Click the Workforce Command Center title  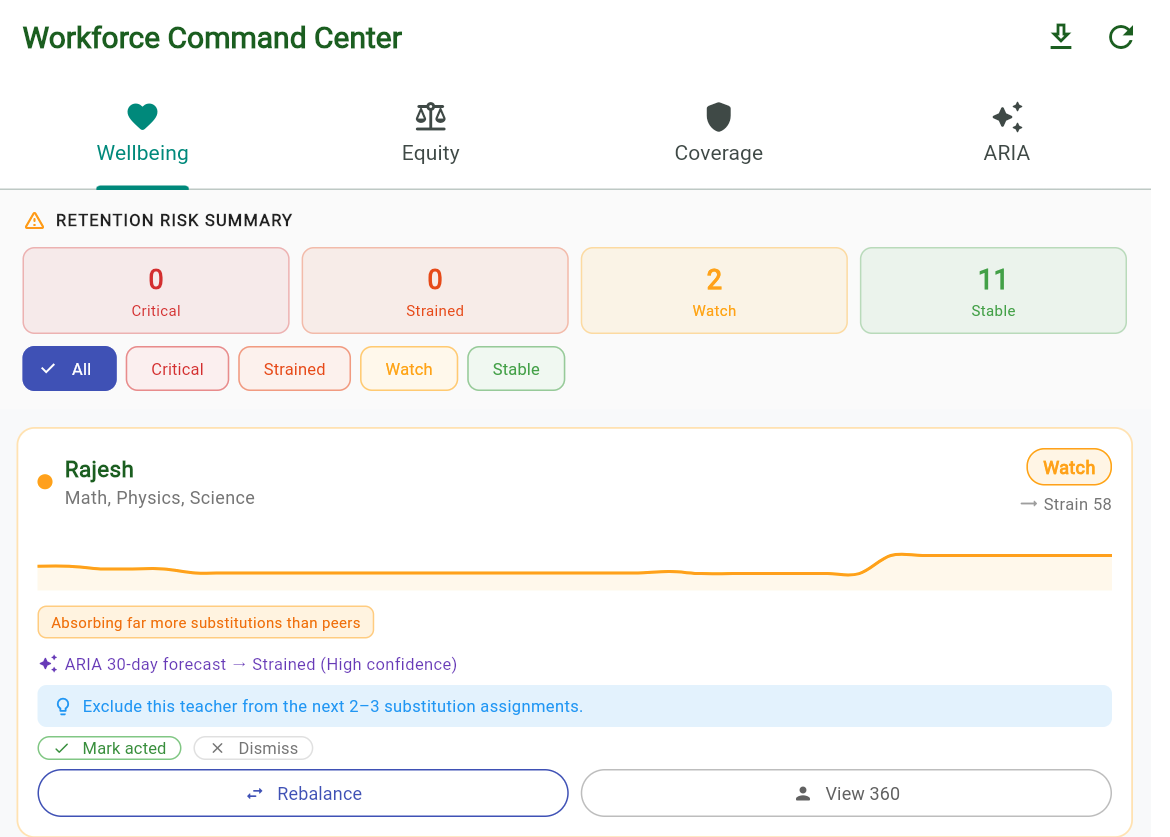coord(212,38)
